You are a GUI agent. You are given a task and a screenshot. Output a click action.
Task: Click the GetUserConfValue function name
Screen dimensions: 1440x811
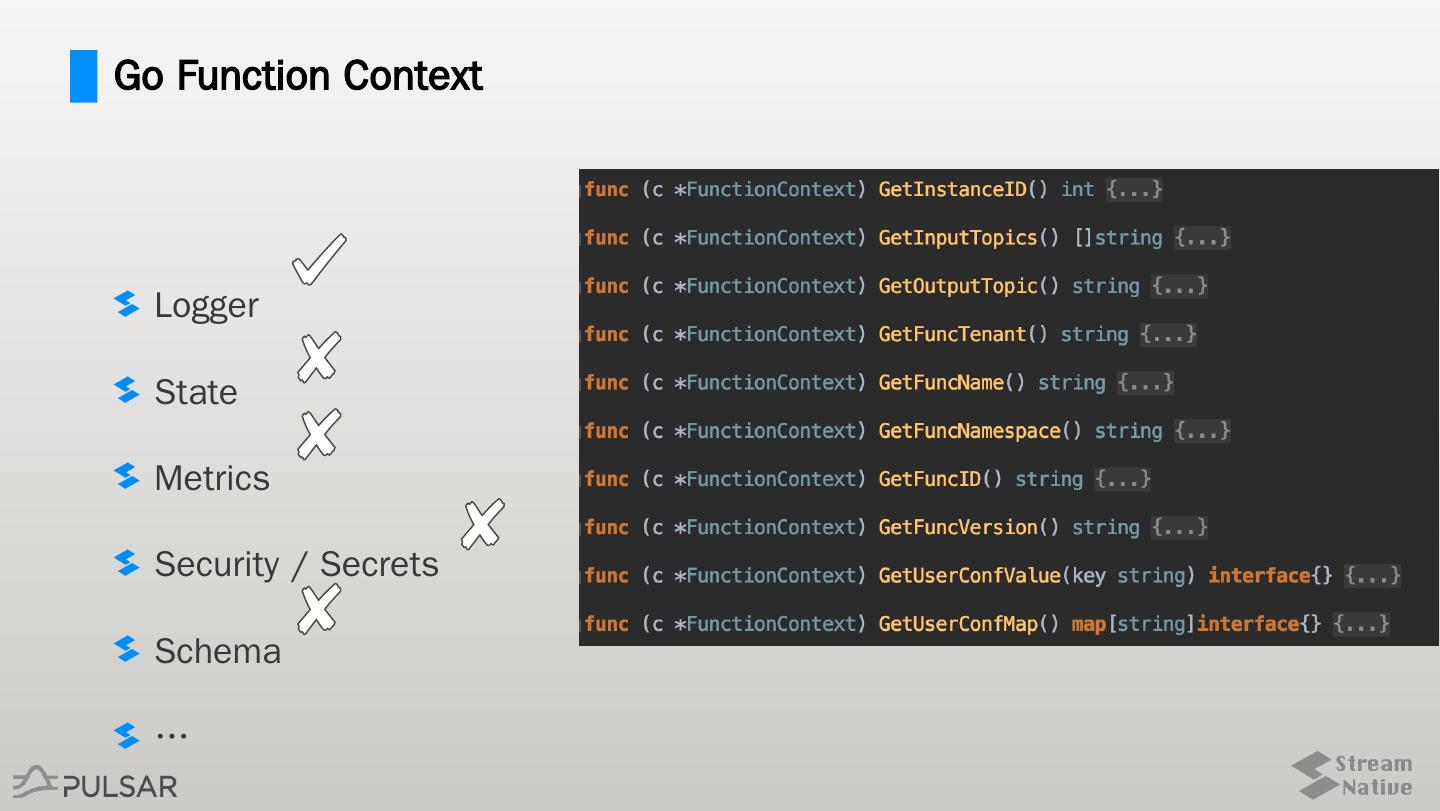click(x=969, y=575)
